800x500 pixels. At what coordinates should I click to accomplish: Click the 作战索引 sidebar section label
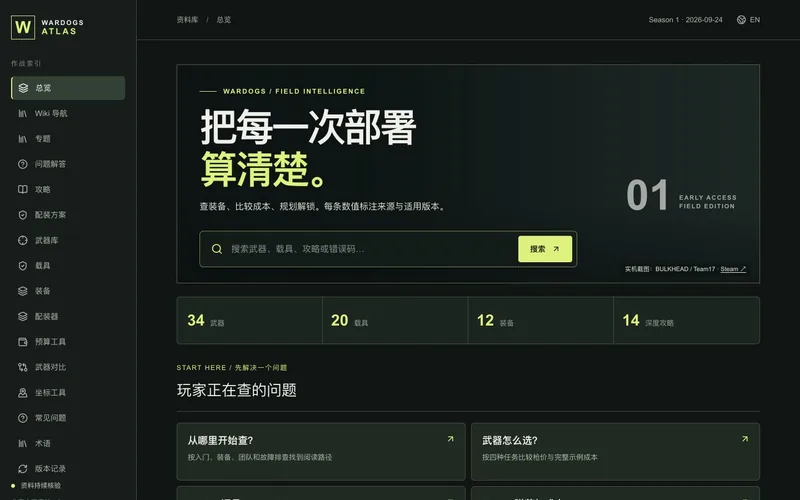point(26,63)
